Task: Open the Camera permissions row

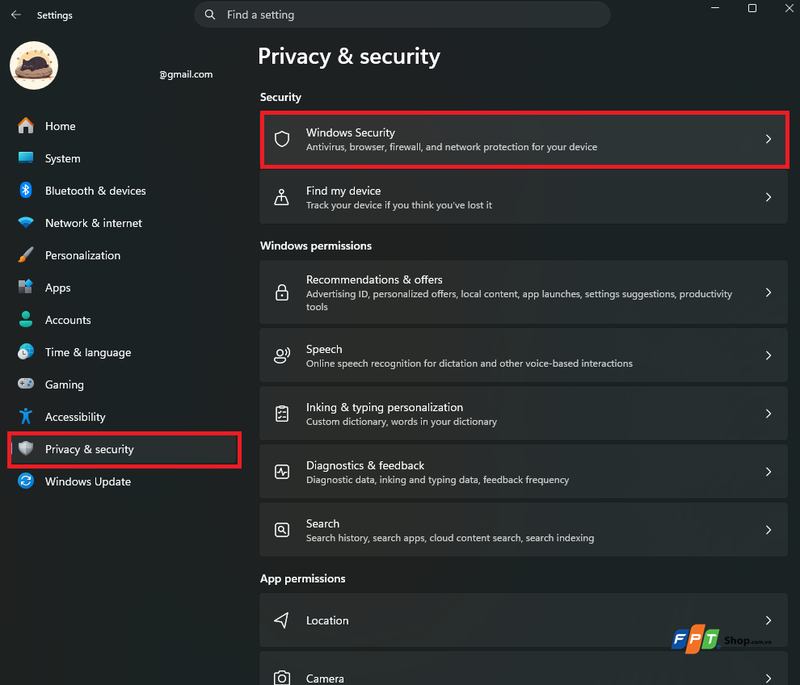Action: click(x=523, y=669)
